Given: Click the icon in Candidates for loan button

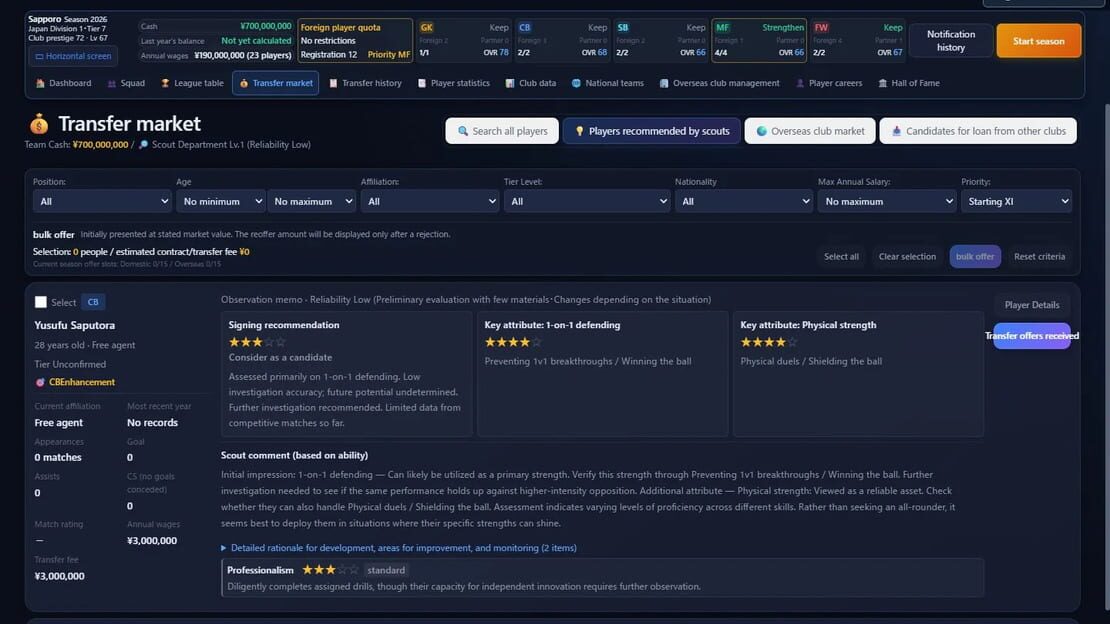Looking at the screenshot, I should tap(896, 131).
